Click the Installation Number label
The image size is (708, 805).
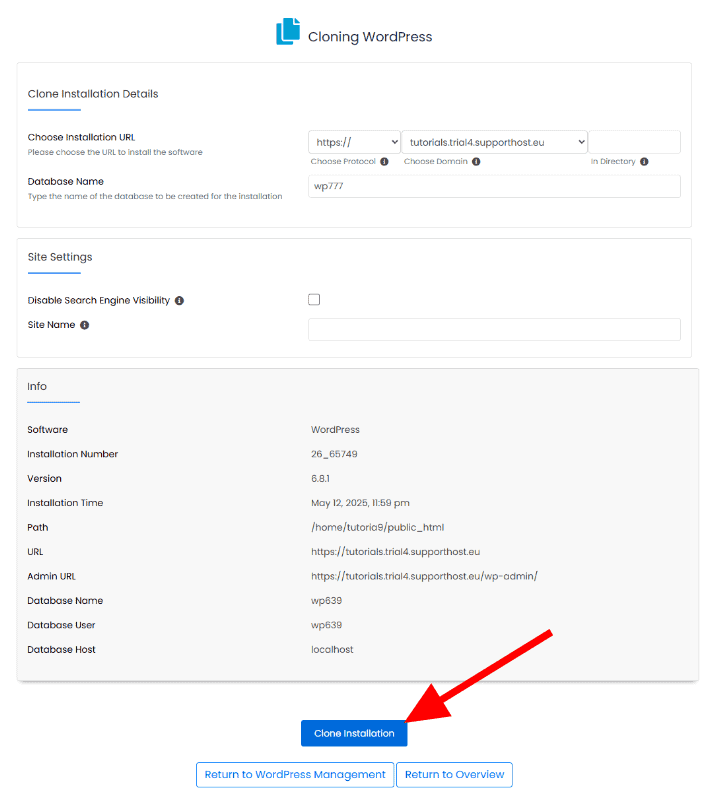(x=72, y=454)
